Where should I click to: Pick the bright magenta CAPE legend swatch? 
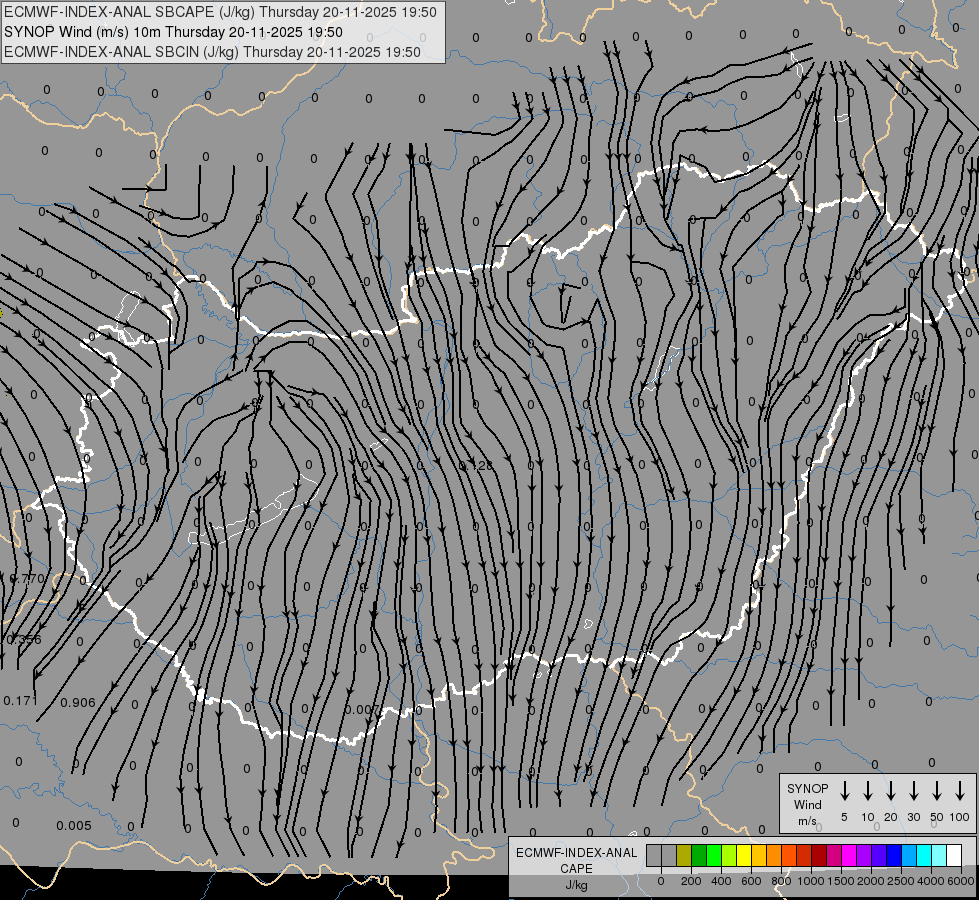click(x=849, y=855)
